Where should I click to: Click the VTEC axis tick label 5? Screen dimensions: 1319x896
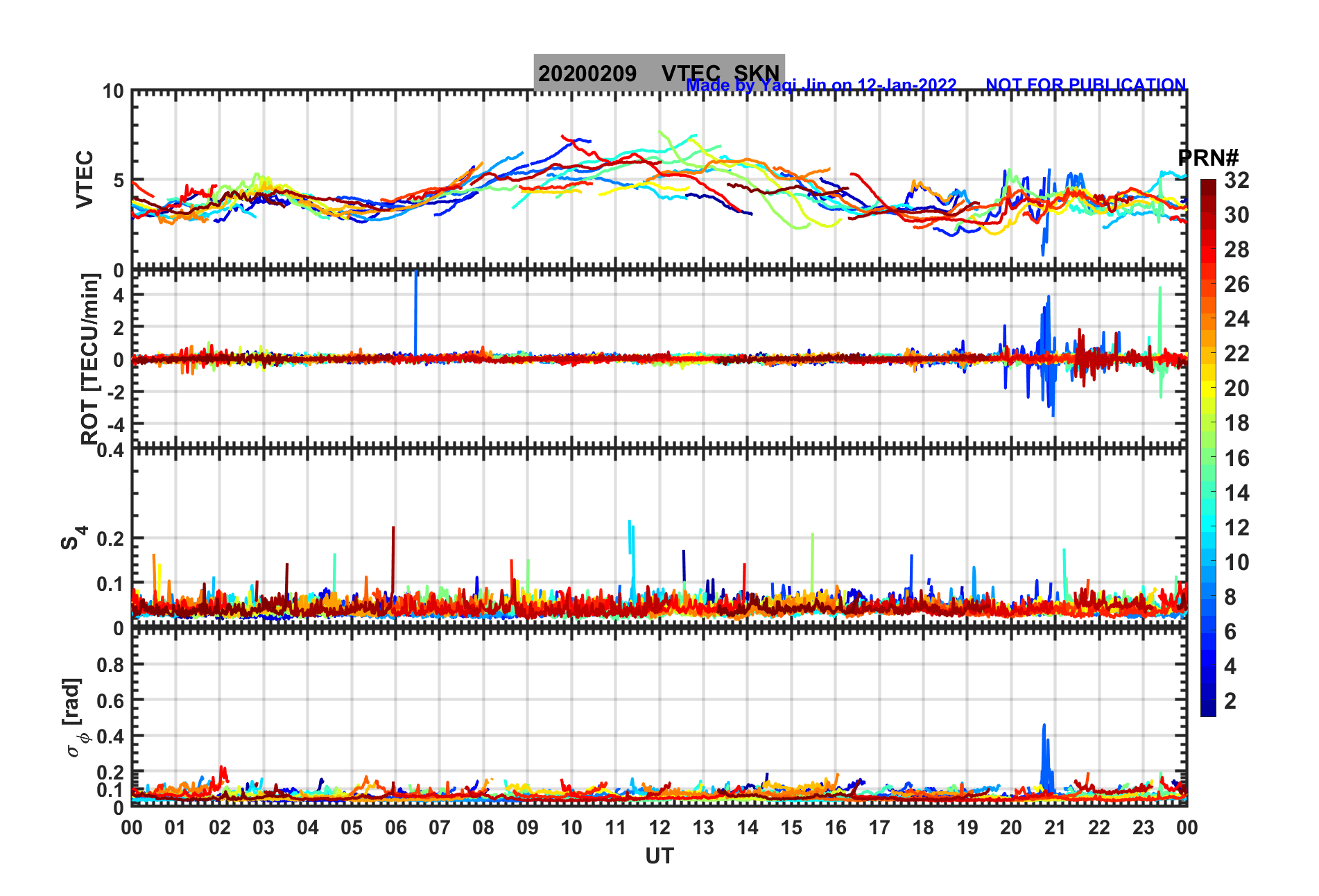point(119,181)
